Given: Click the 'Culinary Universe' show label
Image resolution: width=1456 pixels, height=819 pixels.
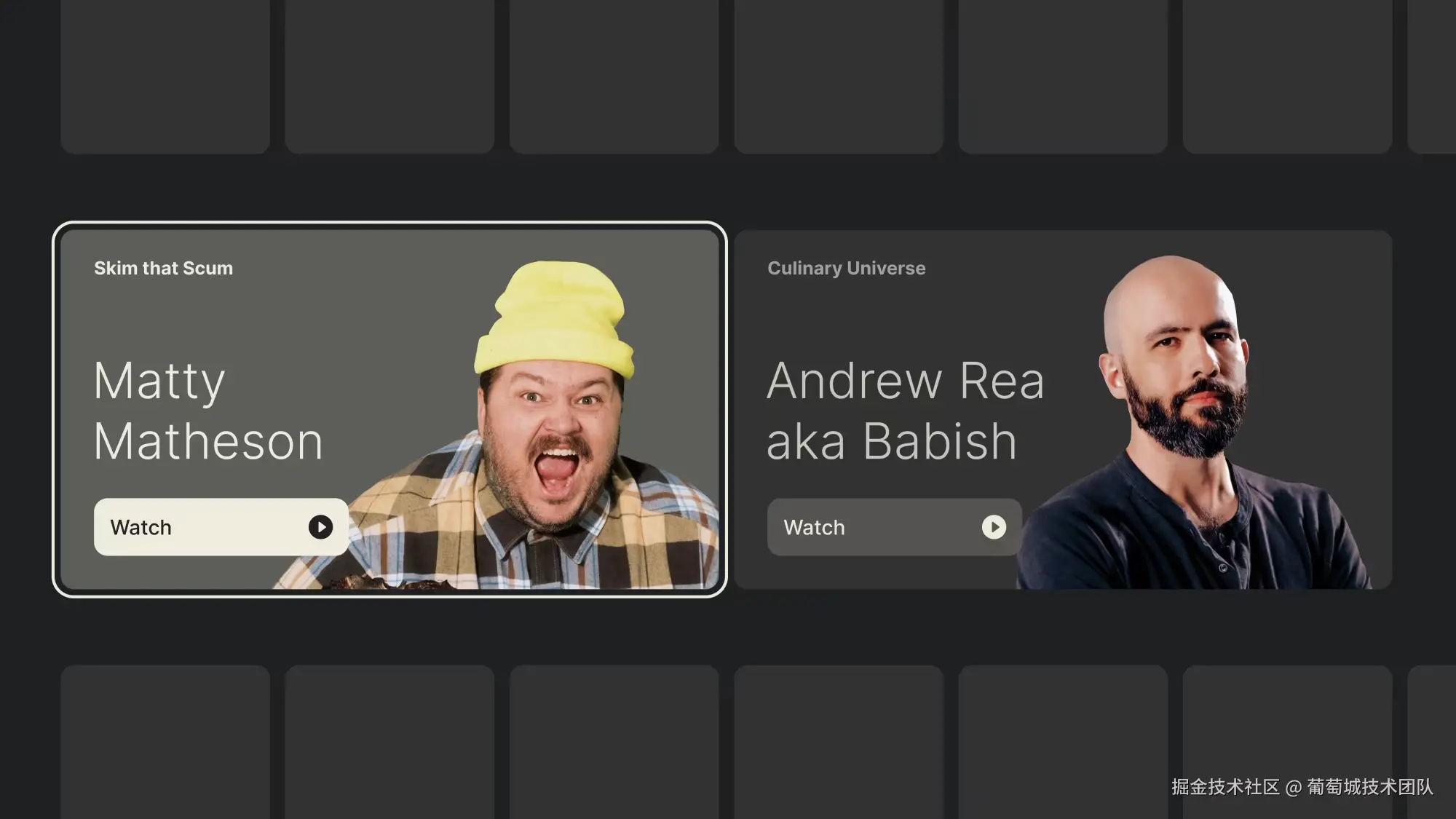Looking at the screenshot, I should click(x=846, y=269).
